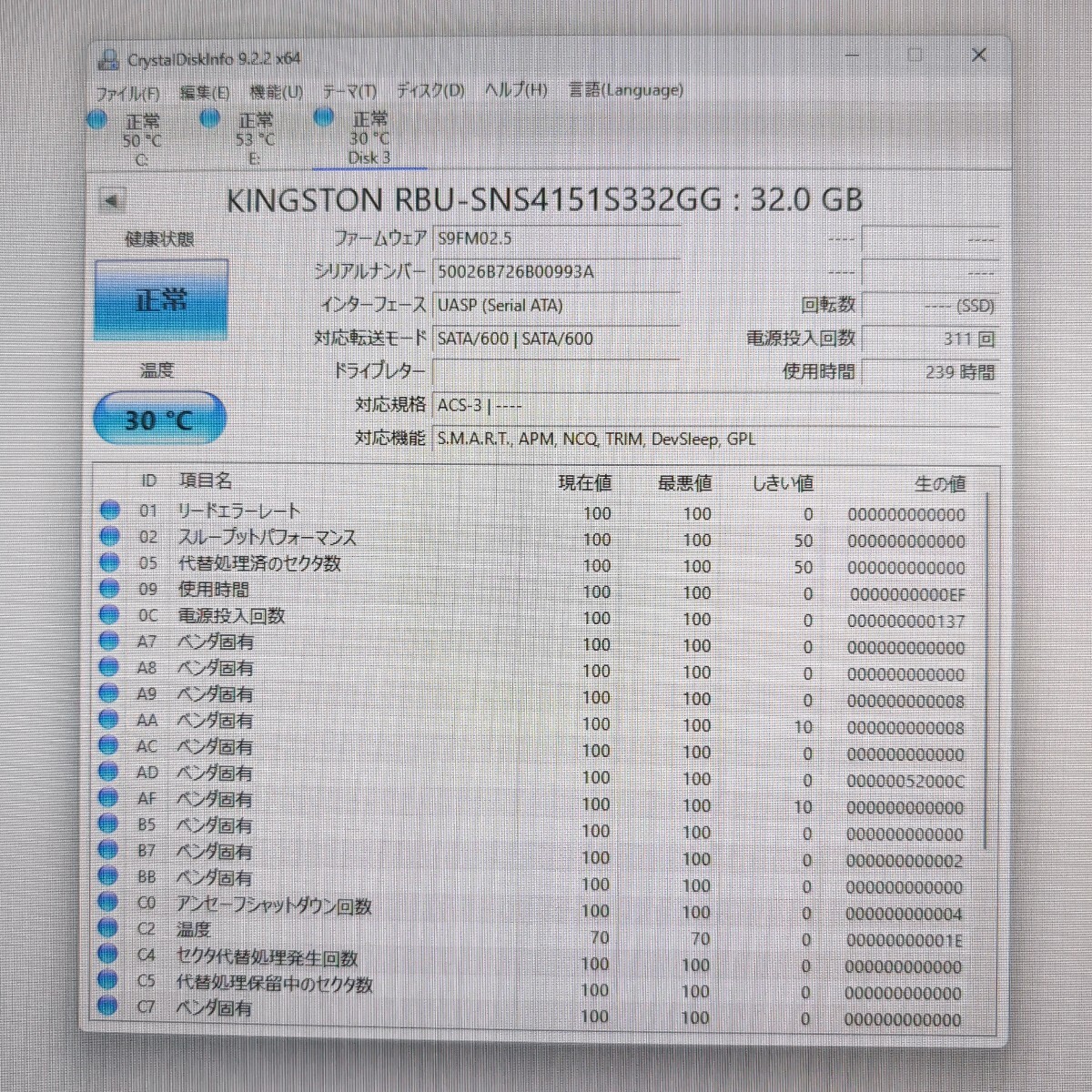Click the status dot for ID BB row
Image resolution: width=1092 pixels, height=1092 pixels.
click(x=109, y=876)
